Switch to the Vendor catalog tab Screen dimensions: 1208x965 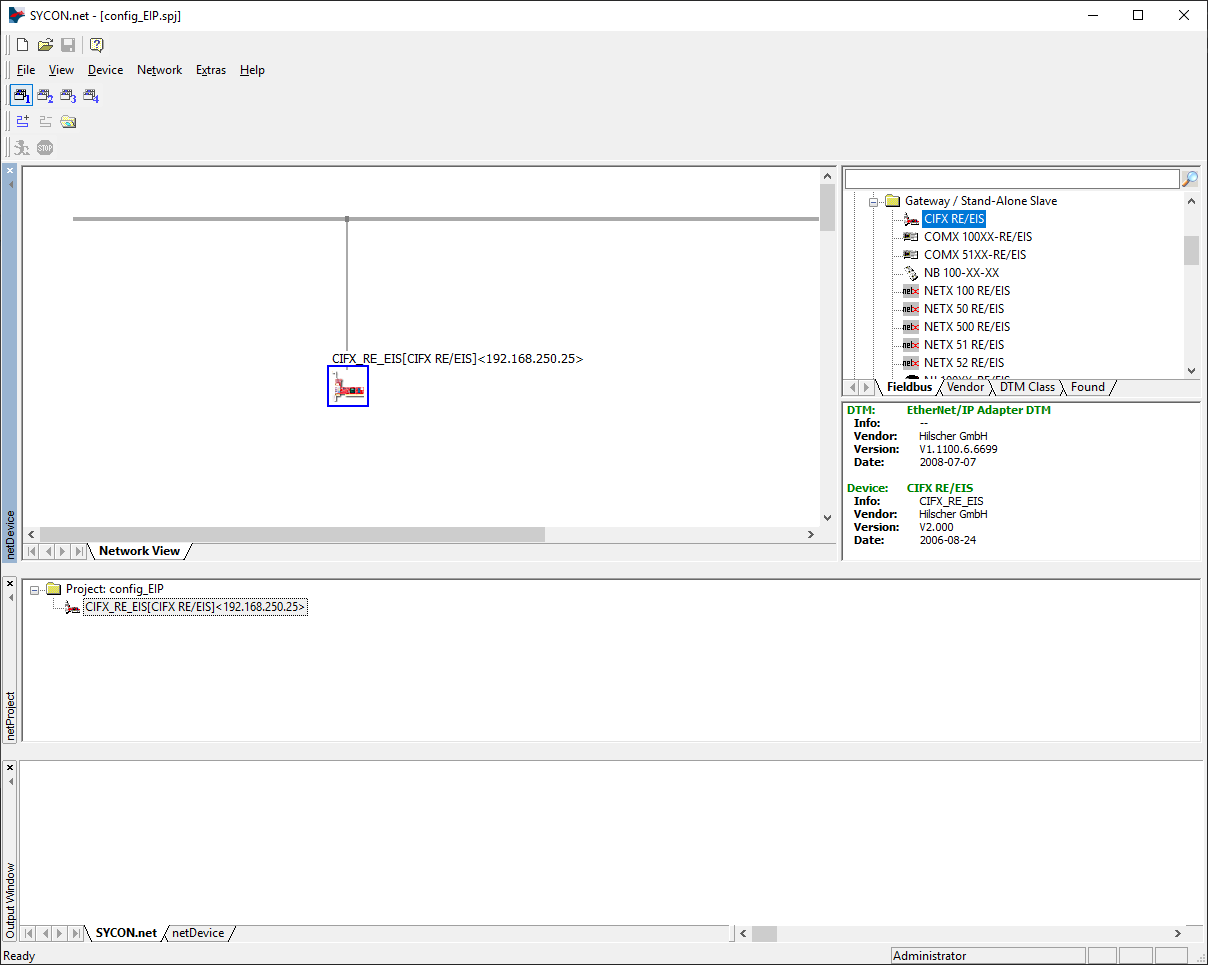click(965, 387)
